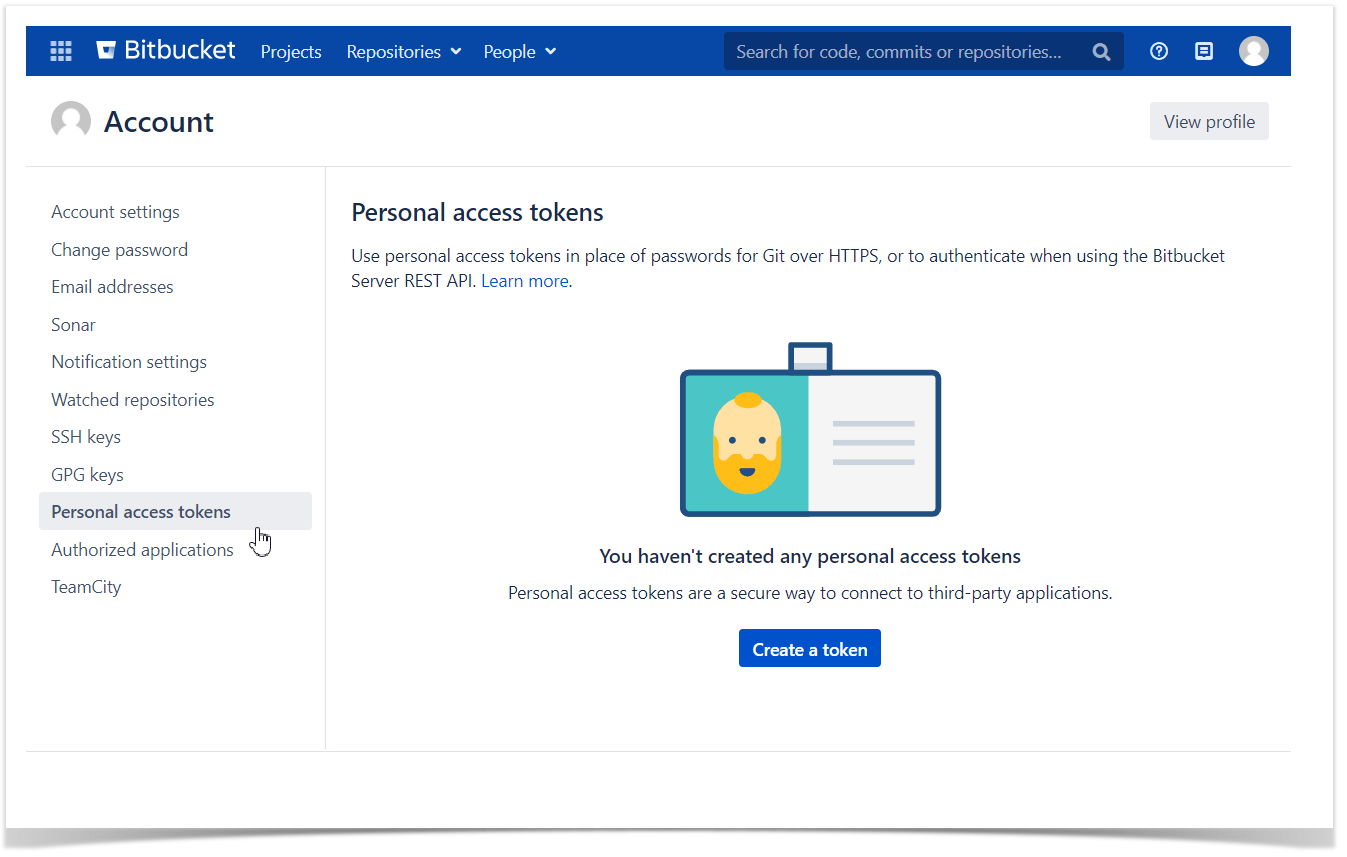Open the Projects menu item
Image resolution: width=1347 pixels, height=857 pixels.
point(291,52)
